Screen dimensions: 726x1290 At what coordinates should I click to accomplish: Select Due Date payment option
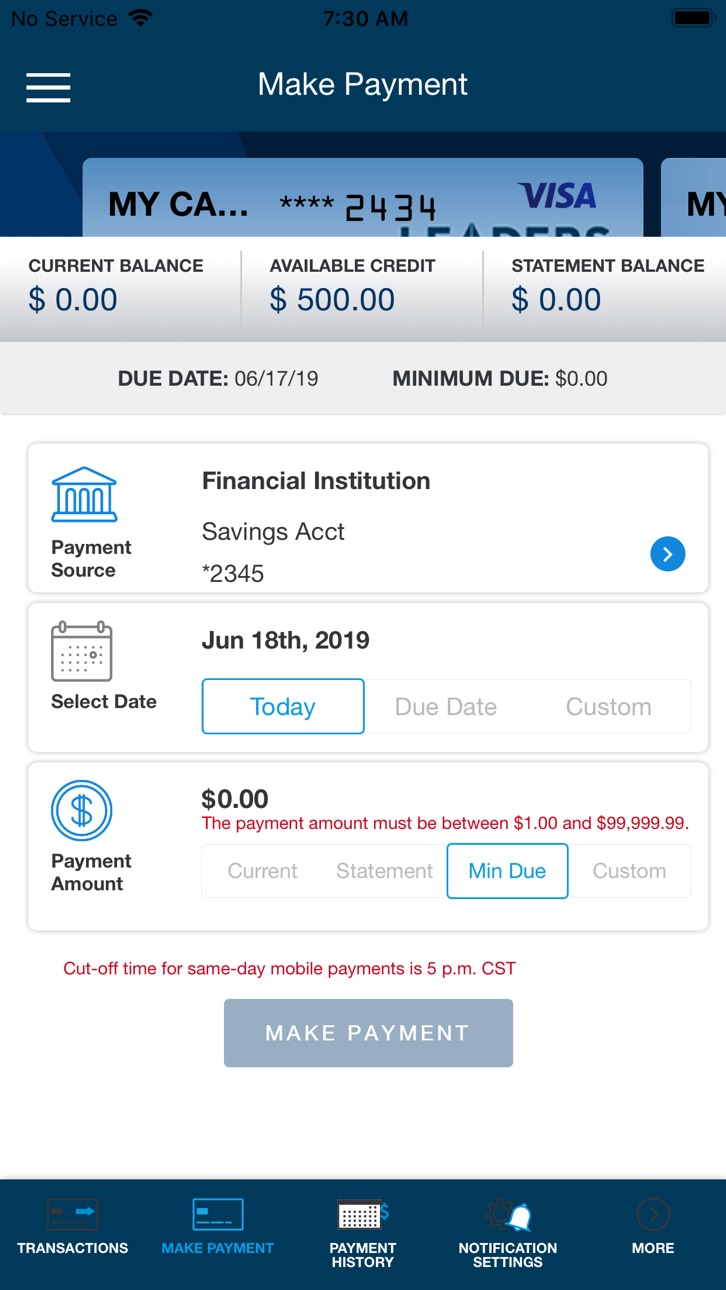(446, 706)
